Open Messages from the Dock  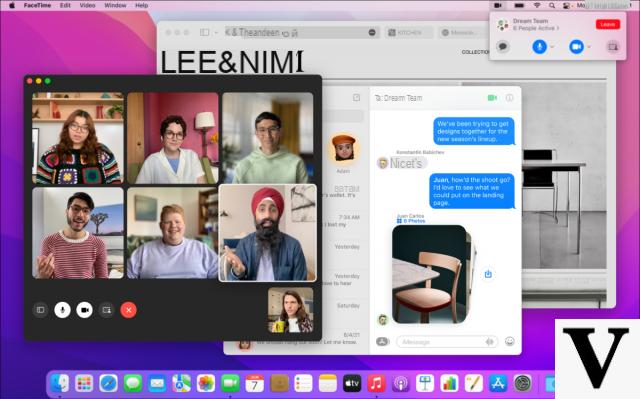pos(133,383)
